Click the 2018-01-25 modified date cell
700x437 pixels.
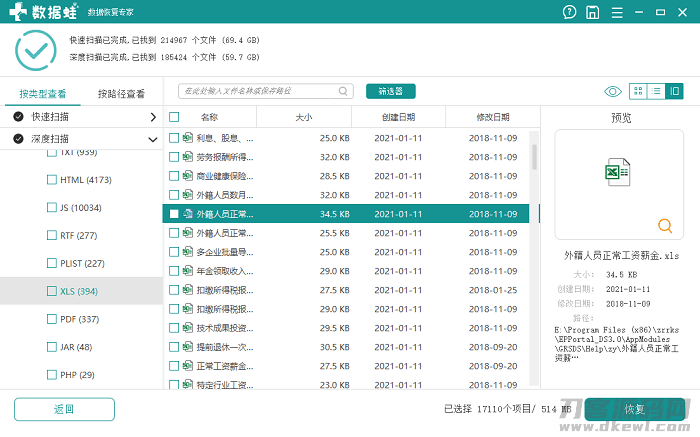tap(493, 290)
